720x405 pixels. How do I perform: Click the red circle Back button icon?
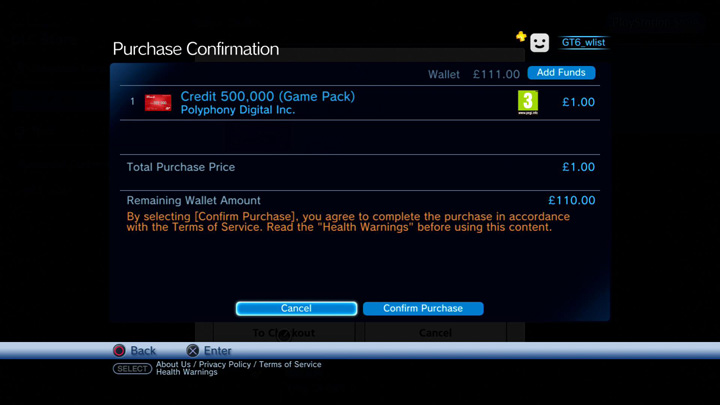click(x=119, y=350)
